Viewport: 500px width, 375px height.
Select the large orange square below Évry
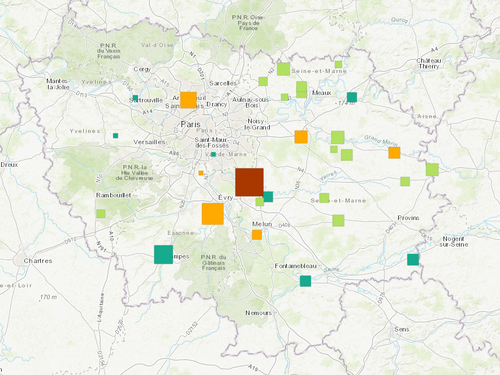pyautogui.click(x=213, y=214)
